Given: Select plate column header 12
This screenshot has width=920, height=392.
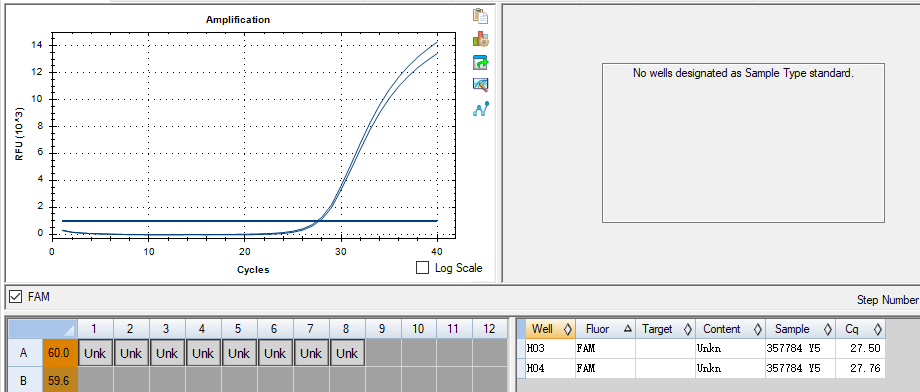Looking at the screenshot, I should coord(489,329).
